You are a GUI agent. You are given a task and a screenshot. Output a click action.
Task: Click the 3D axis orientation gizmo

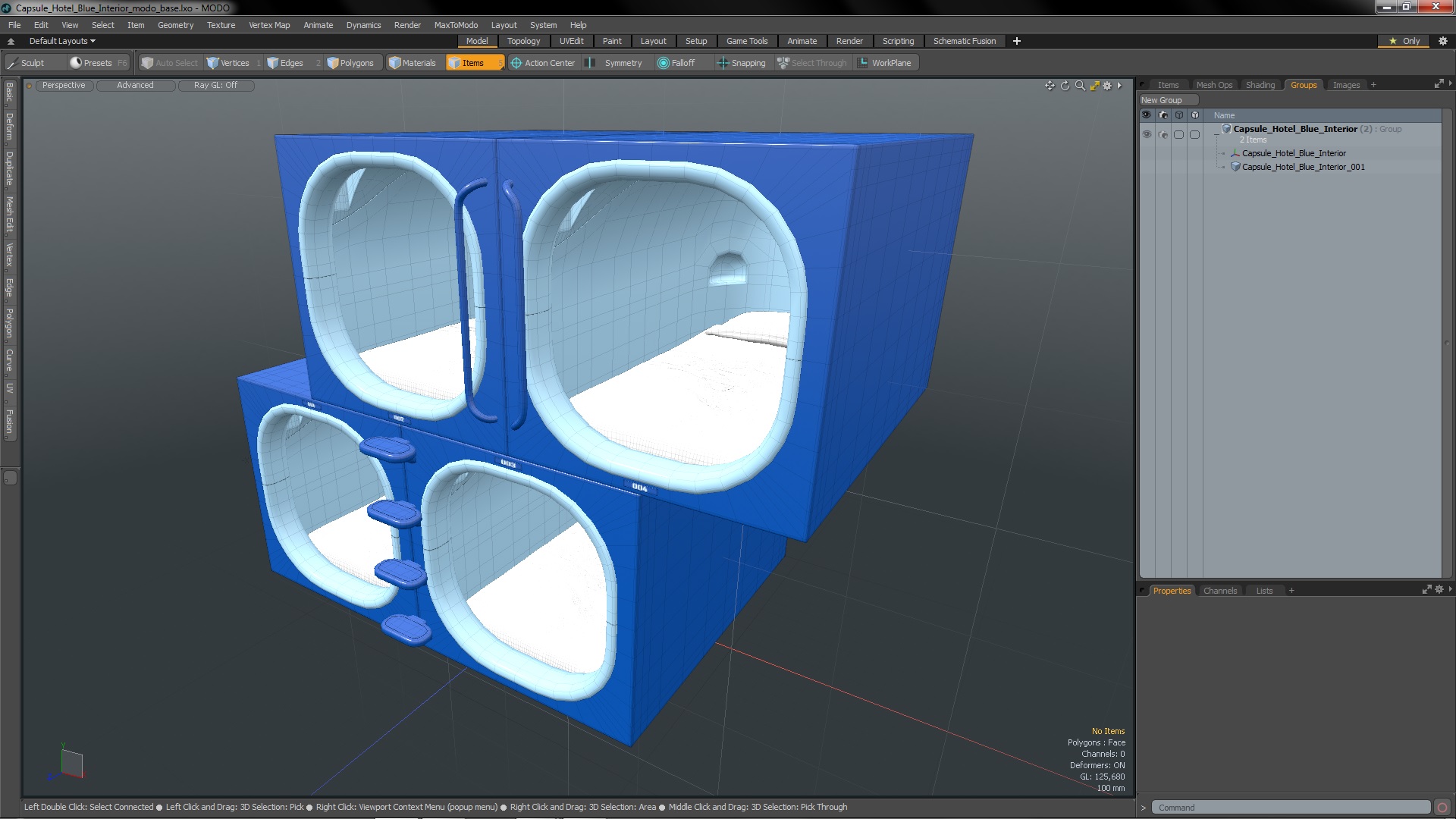tap(67, 764)
